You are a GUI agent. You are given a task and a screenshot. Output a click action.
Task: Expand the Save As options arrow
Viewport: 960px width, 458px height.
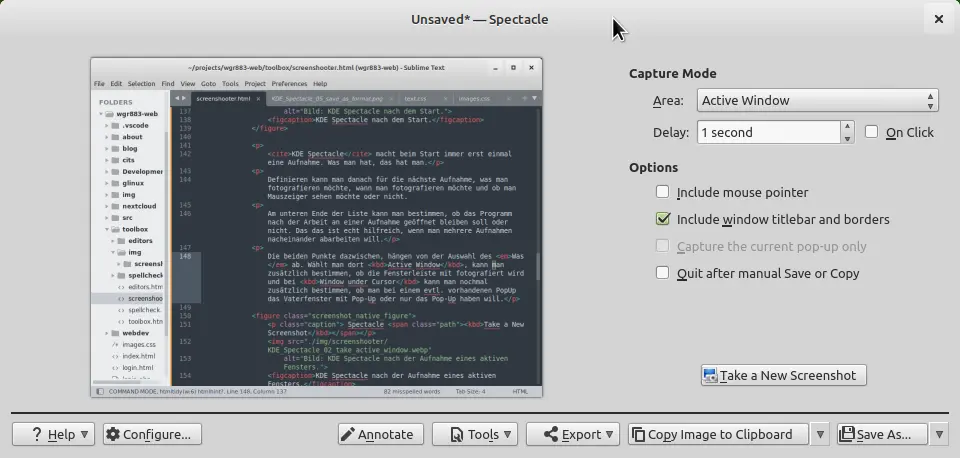tap(939, 434)
